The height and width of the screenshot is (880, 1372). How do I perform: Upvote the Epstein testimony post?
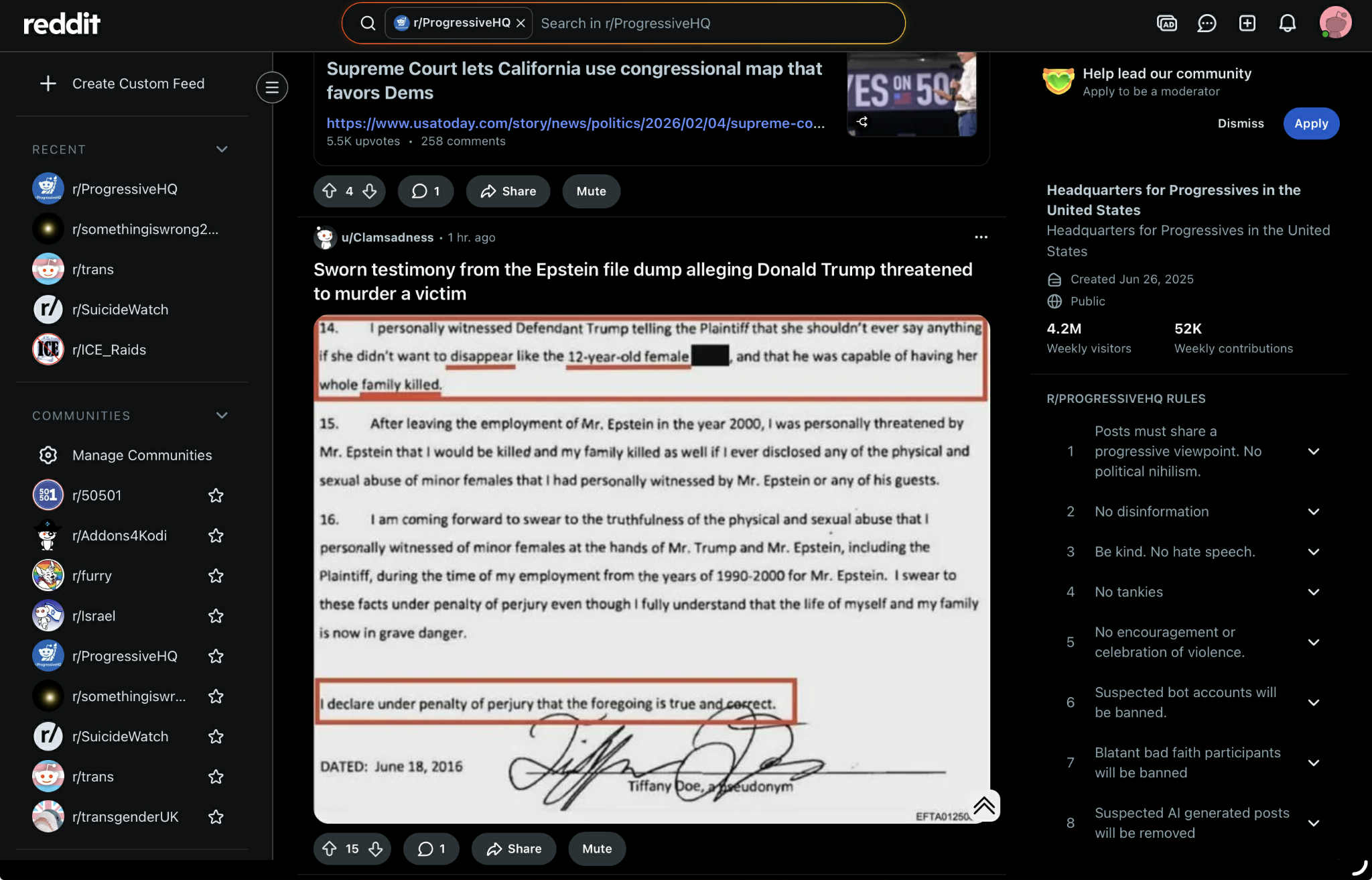click(330, 848)
